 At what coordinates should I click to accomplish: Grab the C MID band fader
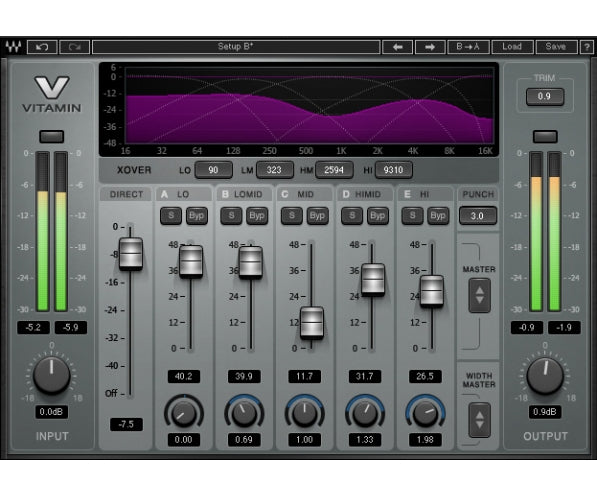tap(312, 323)
